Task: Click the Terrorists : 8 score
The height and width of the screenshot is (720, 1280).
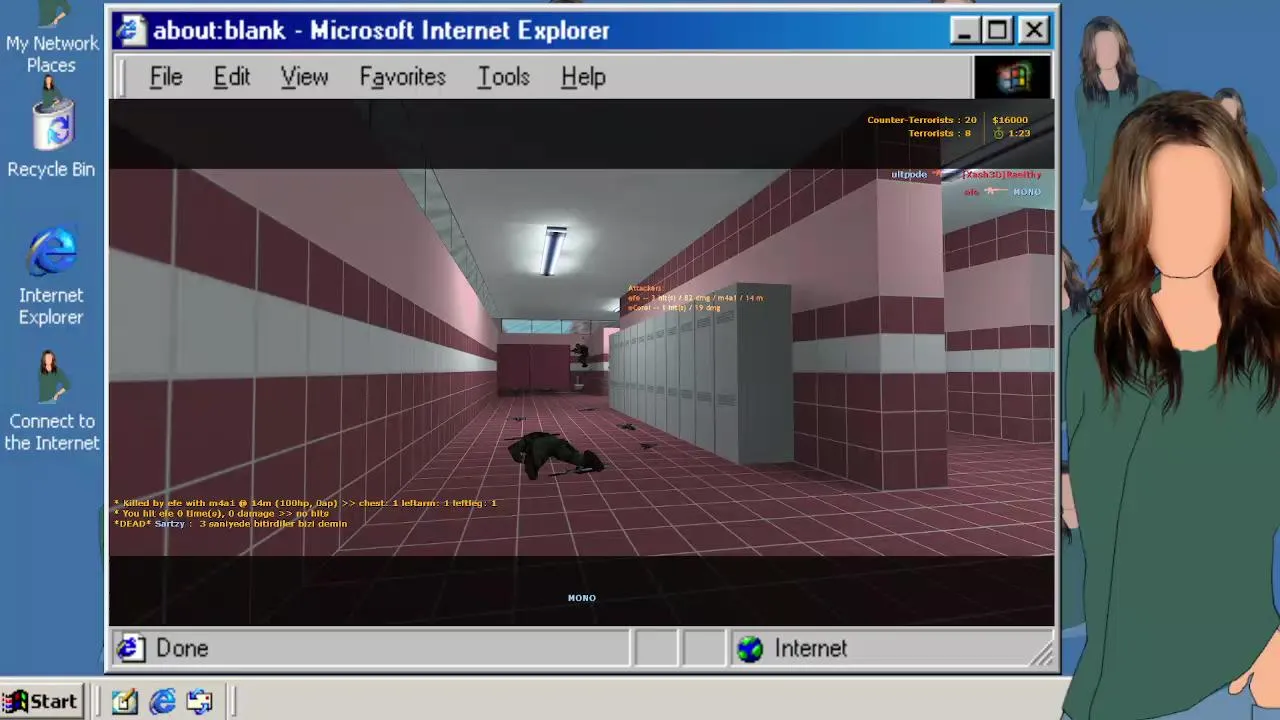Action: pos(939,133)
